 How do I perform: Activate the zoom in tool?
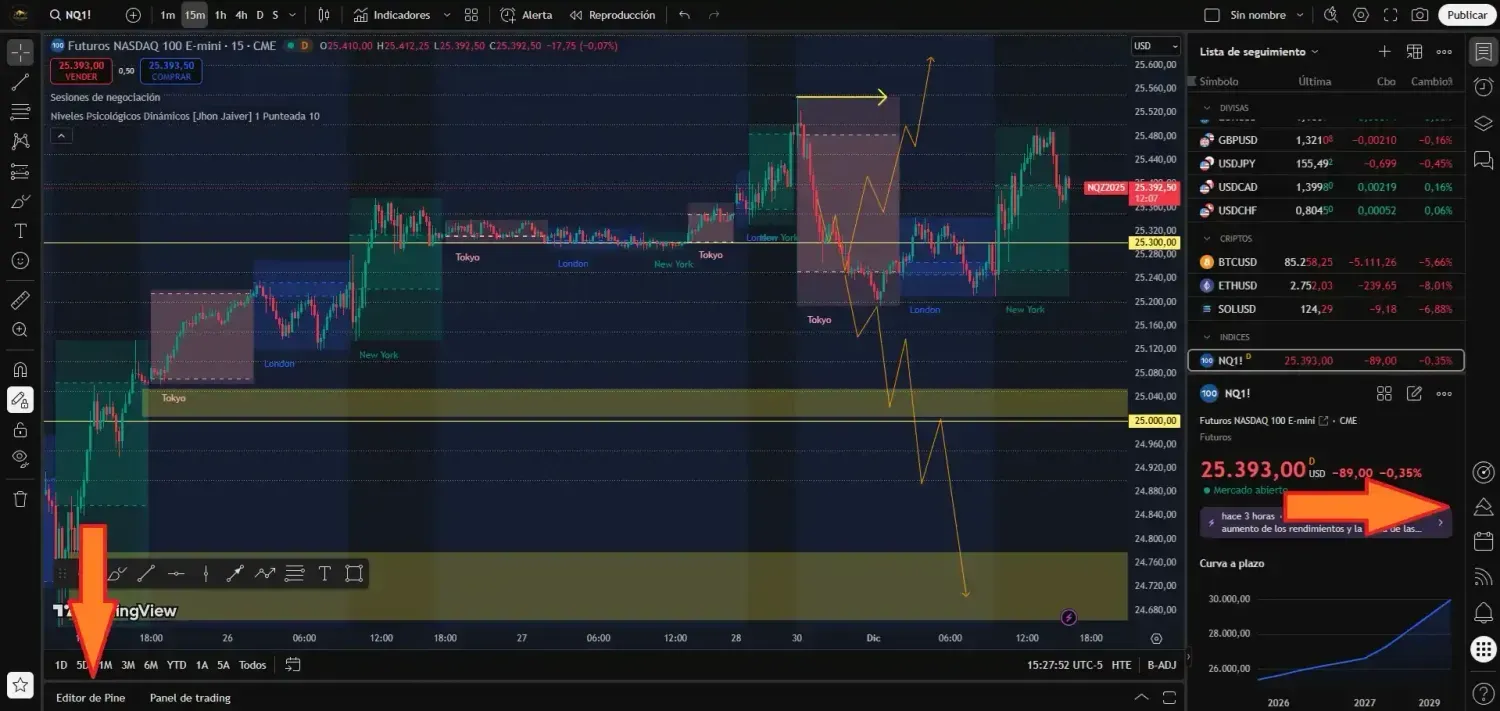pyautogui.click(x=20, y=329)
